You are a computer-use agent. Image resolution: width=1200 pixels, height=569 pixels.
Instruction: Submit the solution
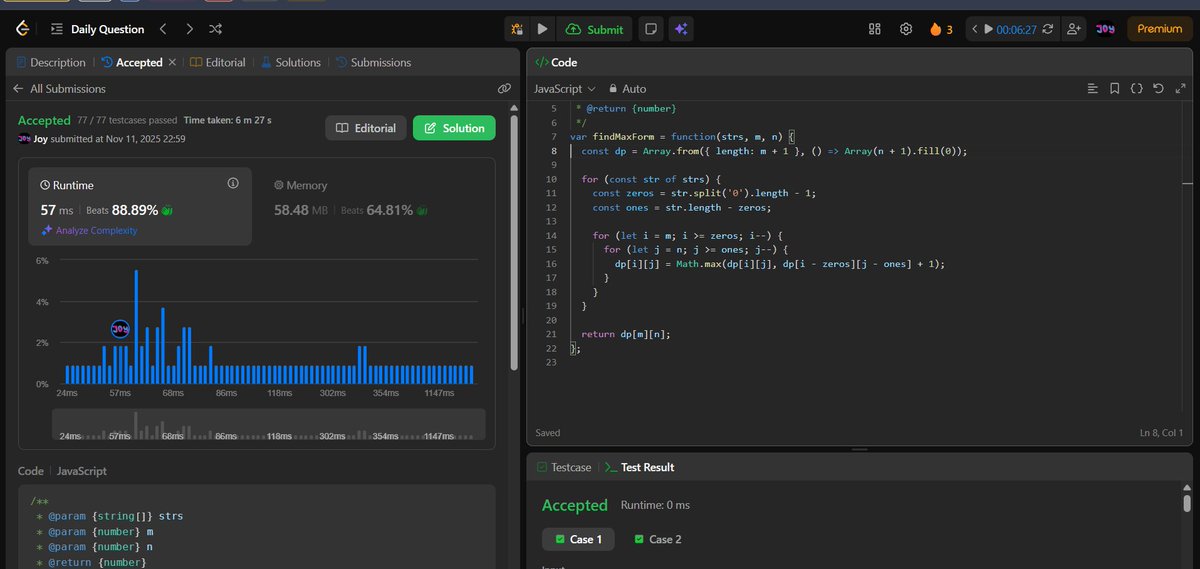(x=595, y=29)
